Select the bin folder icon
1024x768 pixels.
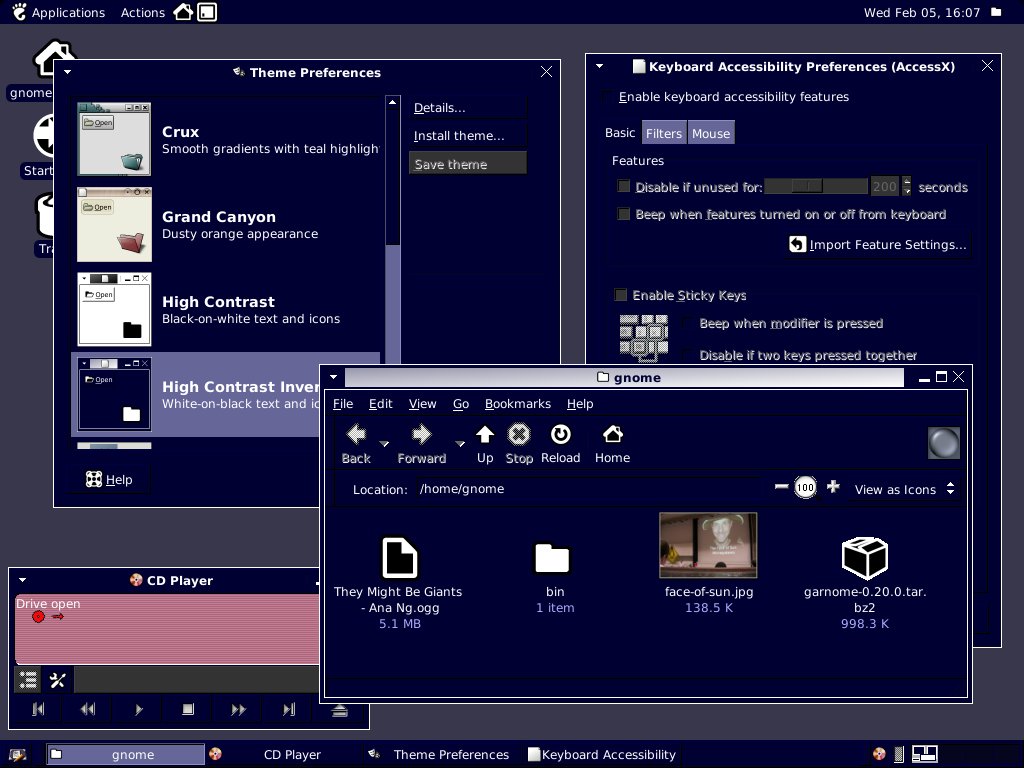click(x=552, y=558)
